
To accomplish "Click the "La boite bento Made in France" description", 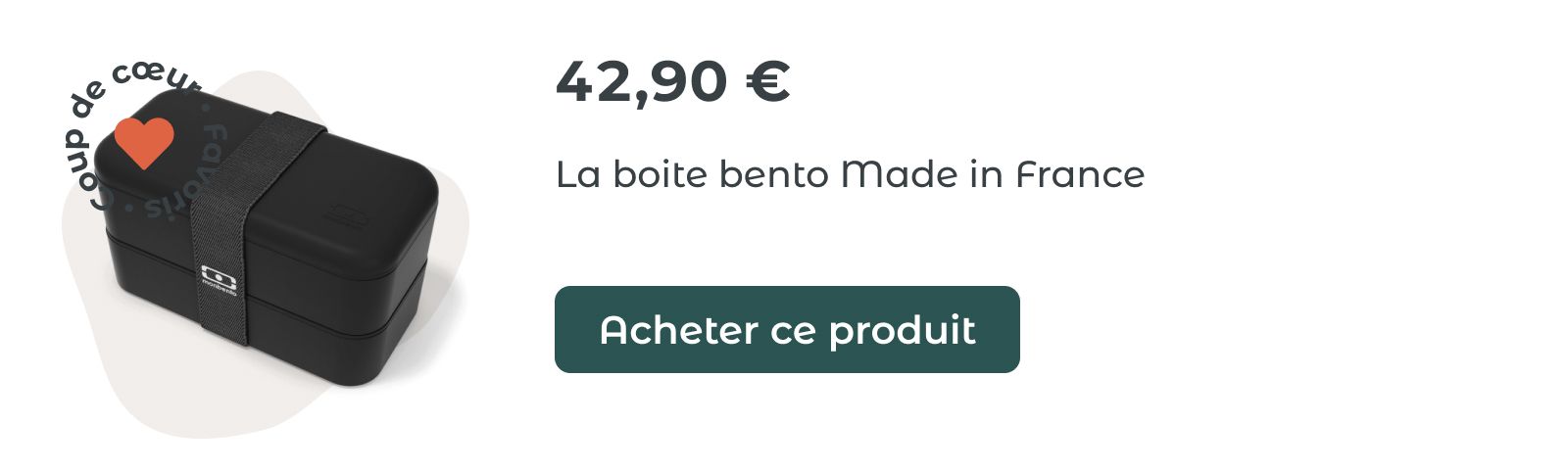I will (x=850, y=175).
